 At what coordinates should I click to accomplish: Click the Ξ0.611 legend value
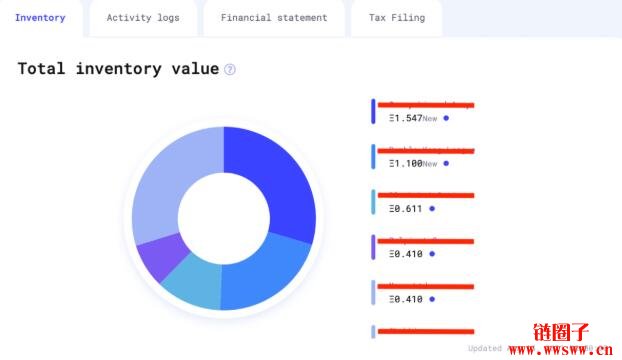pos(405,209)
